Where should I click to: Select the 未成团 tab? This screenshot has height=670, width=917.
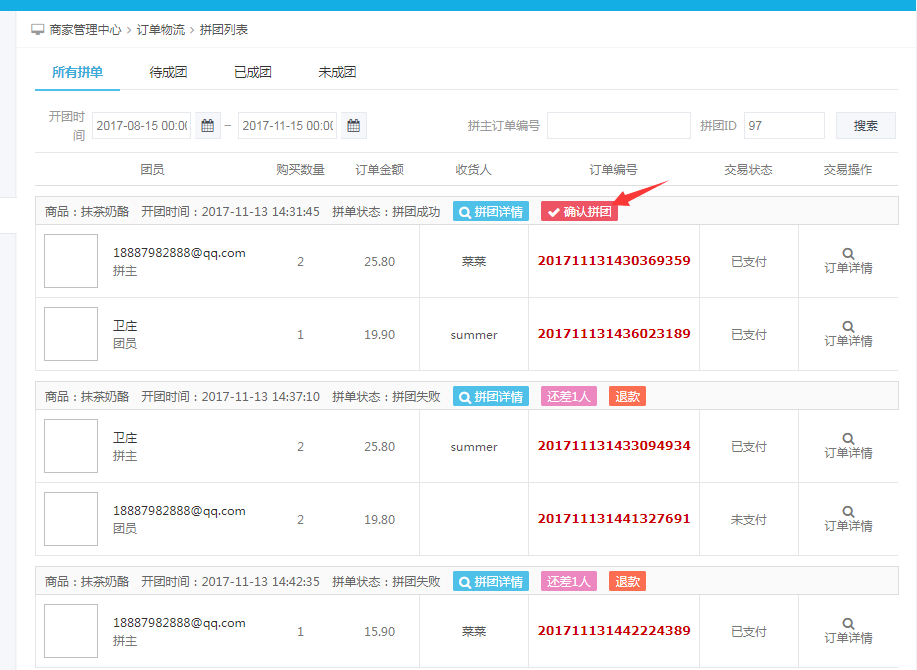[337, 73]
